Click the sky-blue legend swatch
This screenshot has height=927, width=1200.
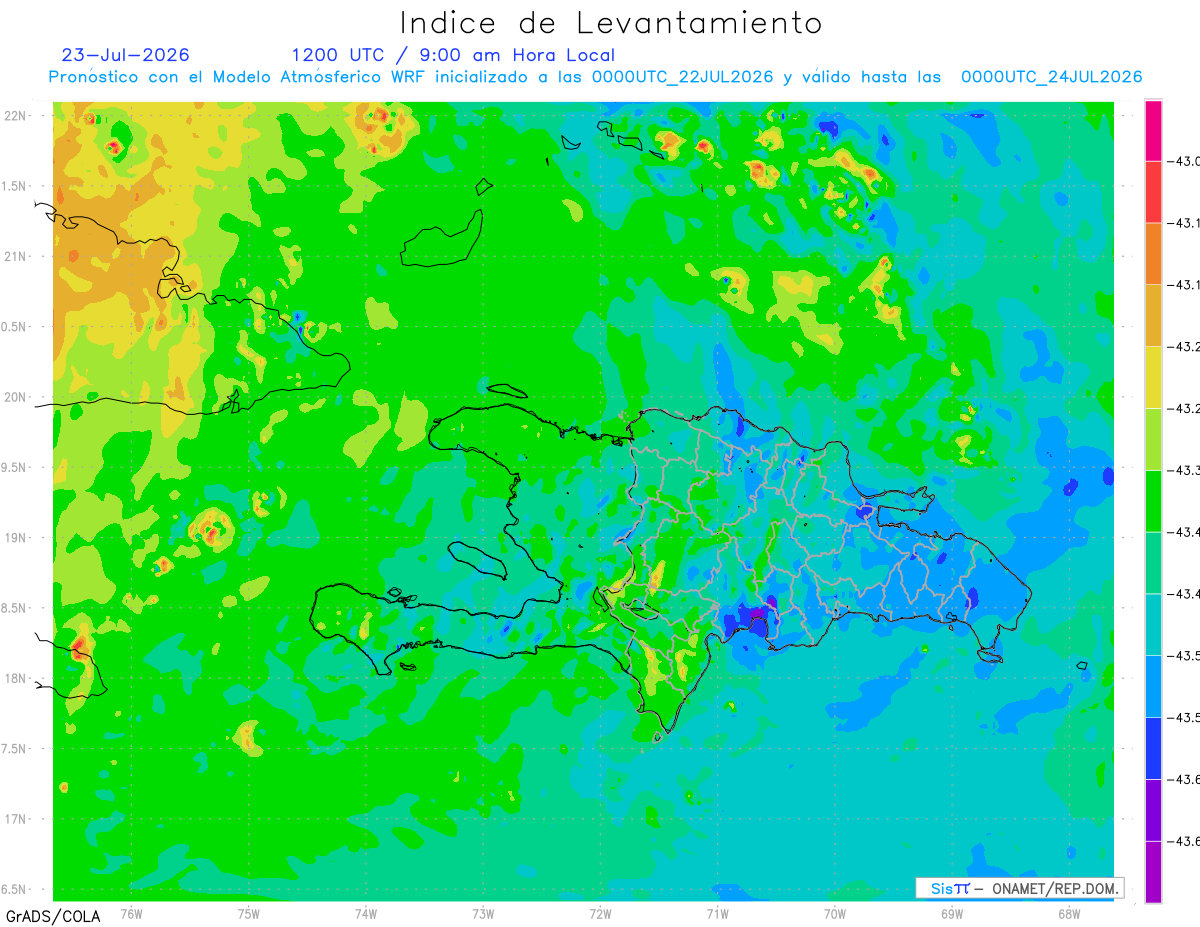(1153, 687)
